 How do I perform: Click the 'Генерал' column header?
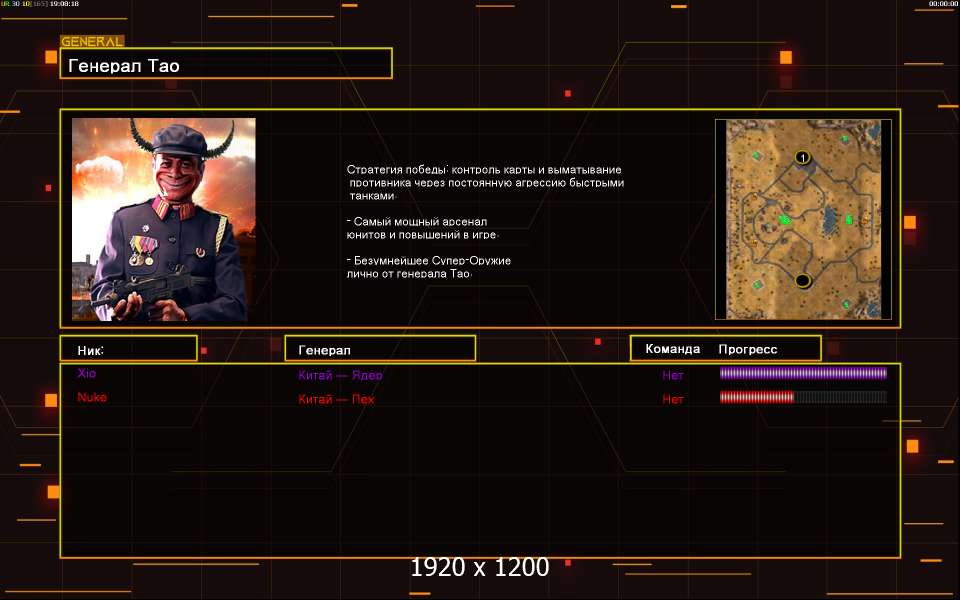380,348
